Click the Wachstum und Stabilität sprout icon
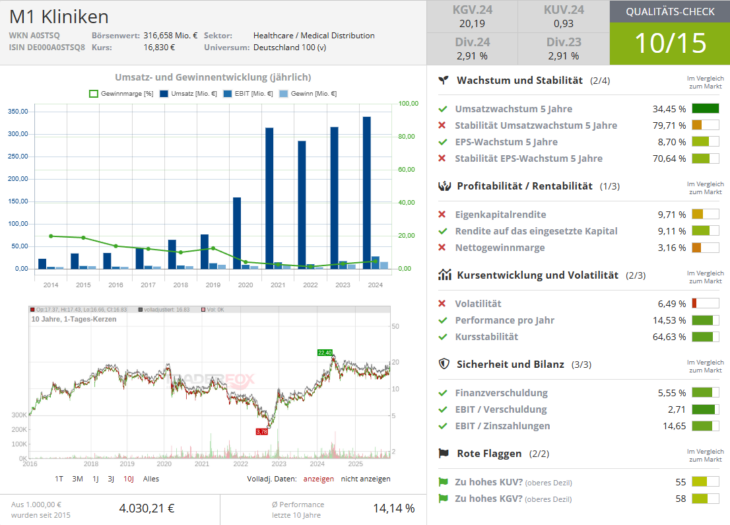Viewport: 730px width, 525px height. [x=442, y=80]
